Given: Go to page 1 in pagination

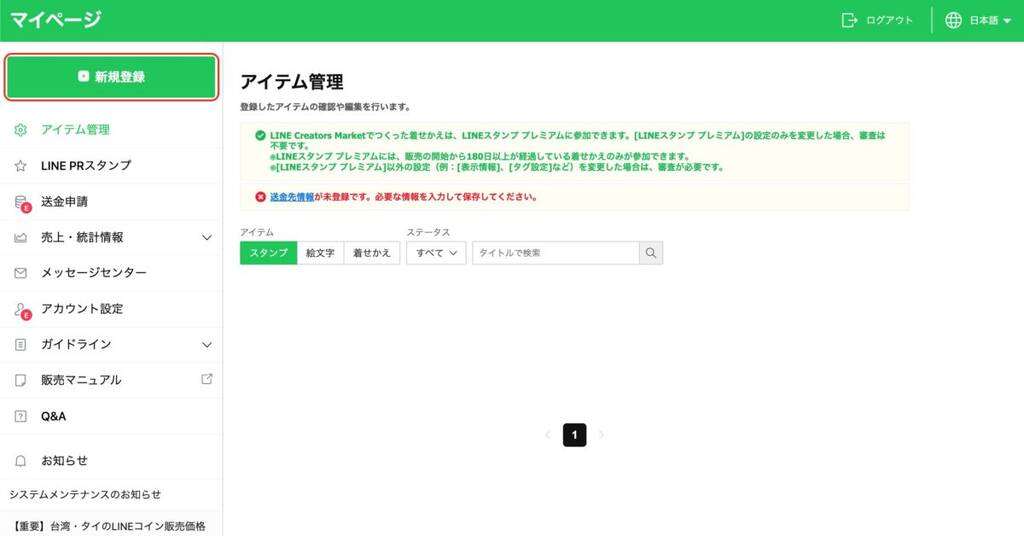Looking at the screenshot, I should (x=575, y=435).
